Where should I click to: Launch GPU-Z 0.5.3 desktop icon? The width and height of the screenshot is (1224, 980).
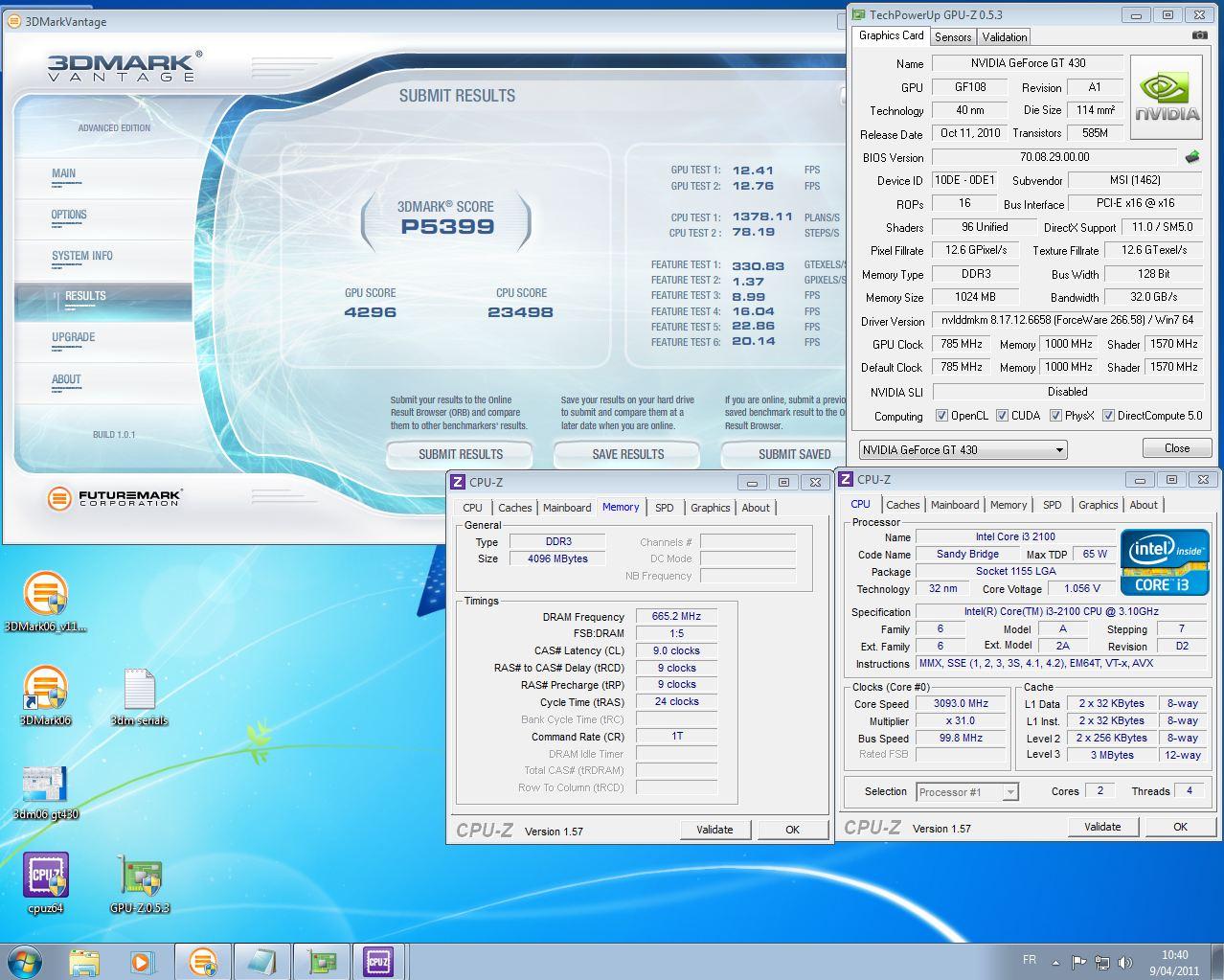[139, 882]
